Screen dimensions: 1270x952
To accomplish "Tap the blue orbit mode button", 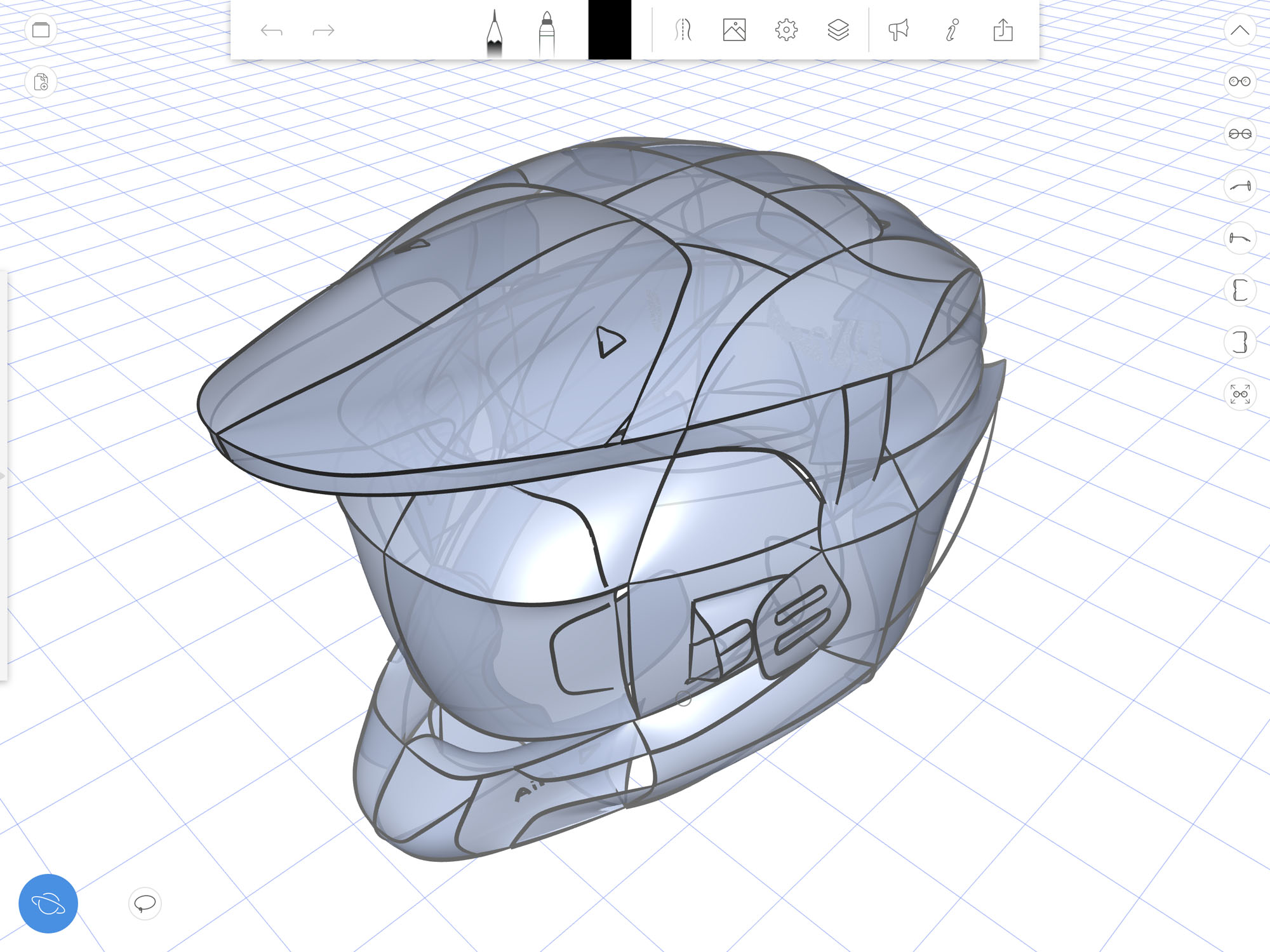I will point(48,903).
